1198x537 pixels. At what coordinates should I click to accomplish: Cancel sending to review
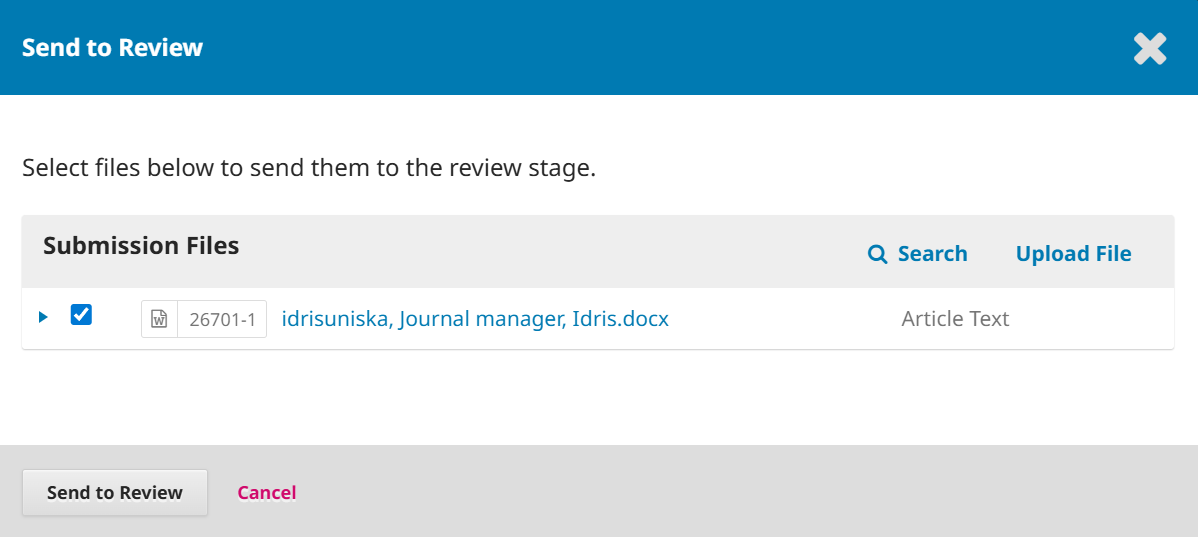click(x=266, y=492)
